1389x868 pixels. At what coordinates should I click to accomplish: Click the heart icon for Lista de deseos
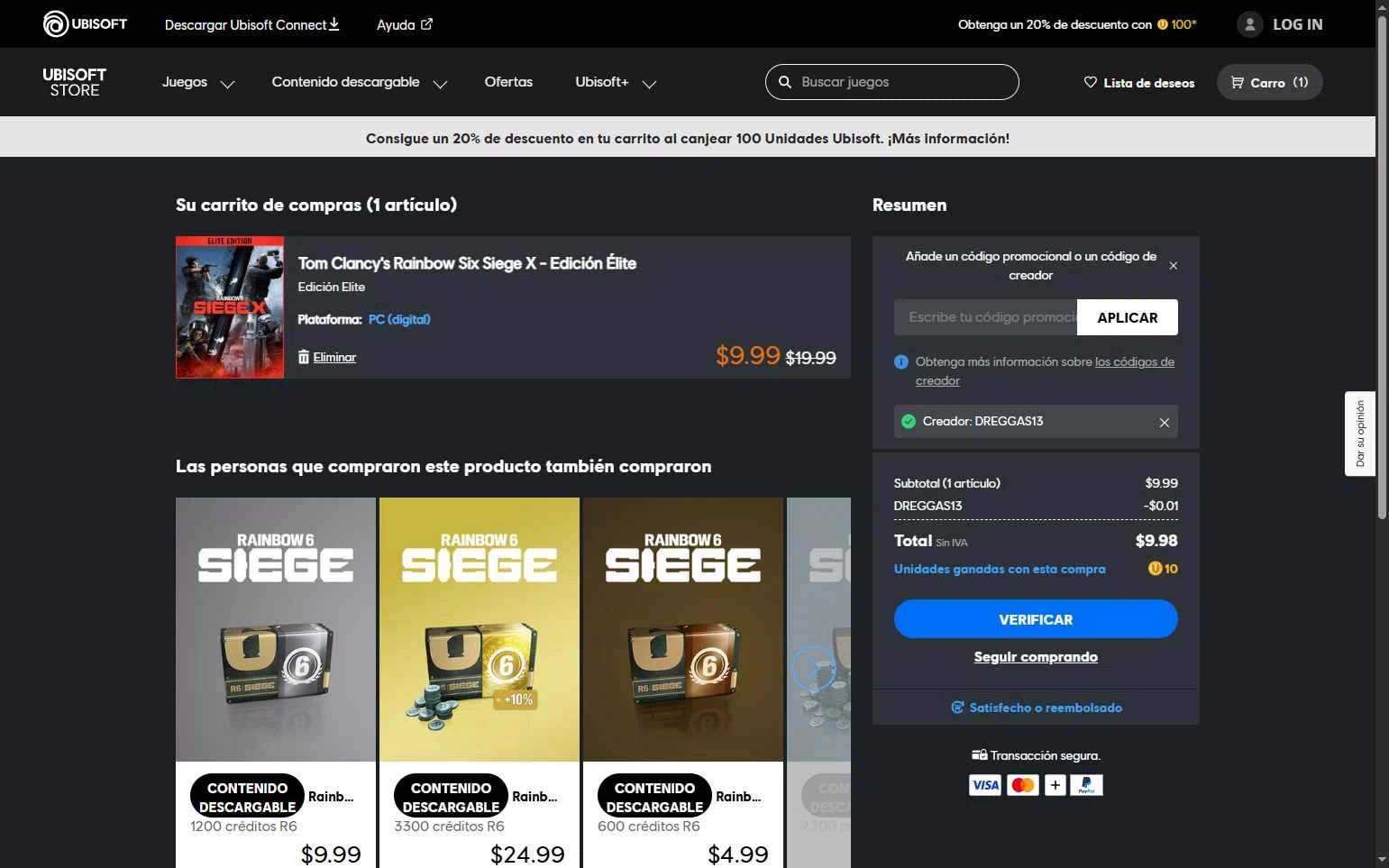click(x=1090, y=82)
